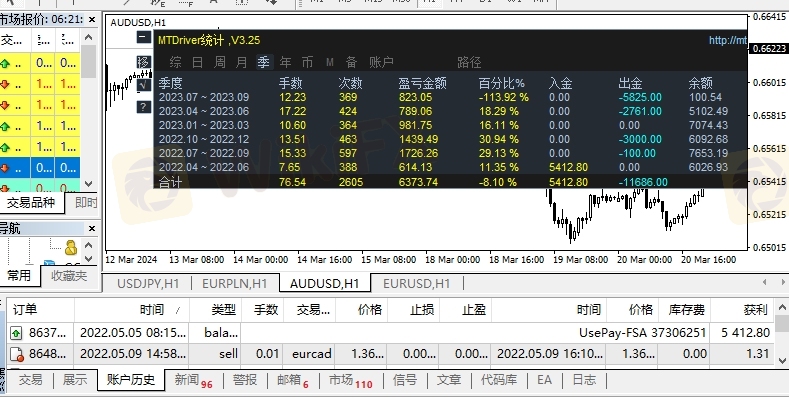Viewport: 789px width, 398px height.
Task: Open the 账户 account tab in MTDriver
Action: (x=381, y=62)
